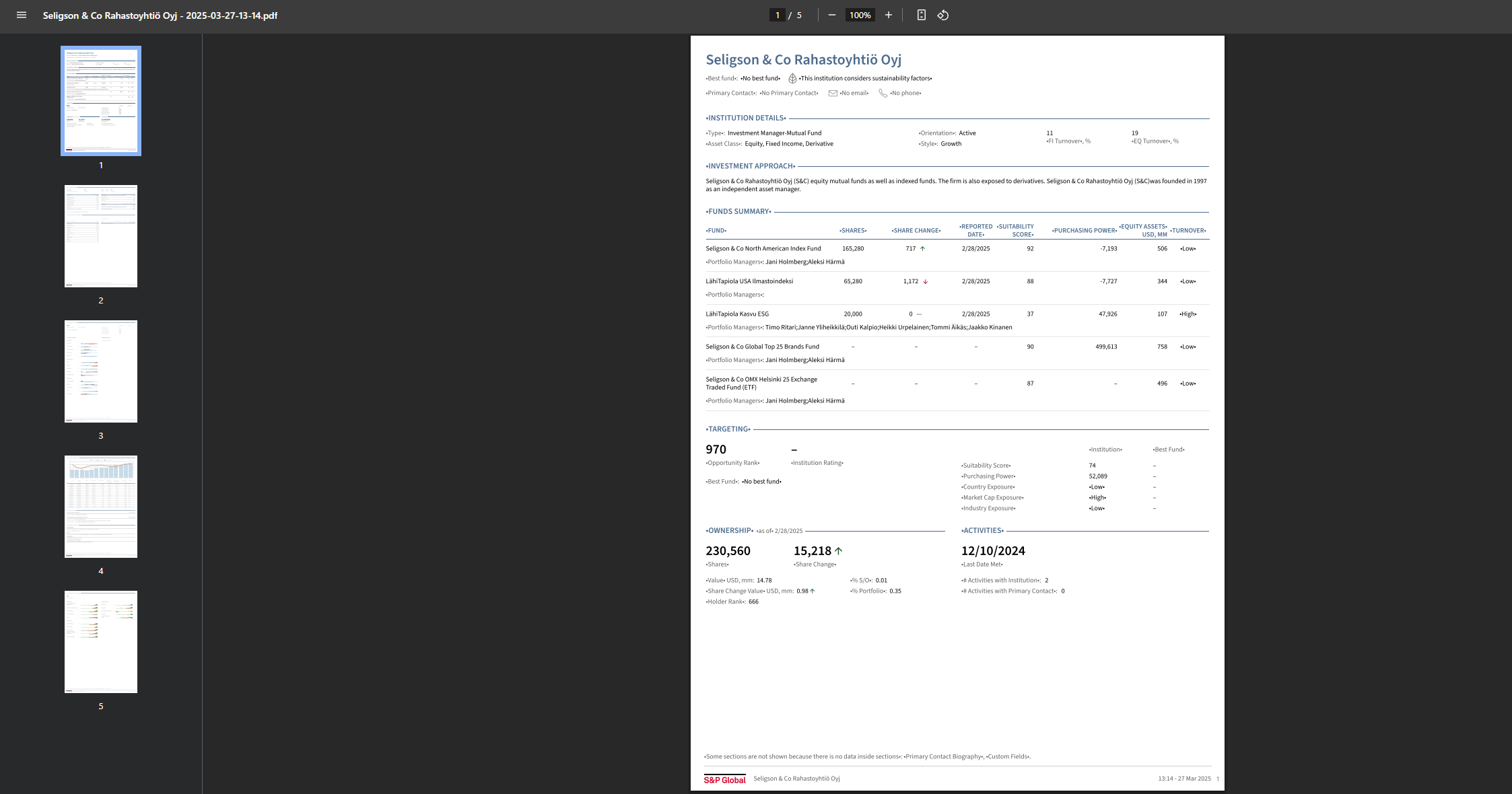Click the Seligson North American Index Fund row

(x=763, y=249)
